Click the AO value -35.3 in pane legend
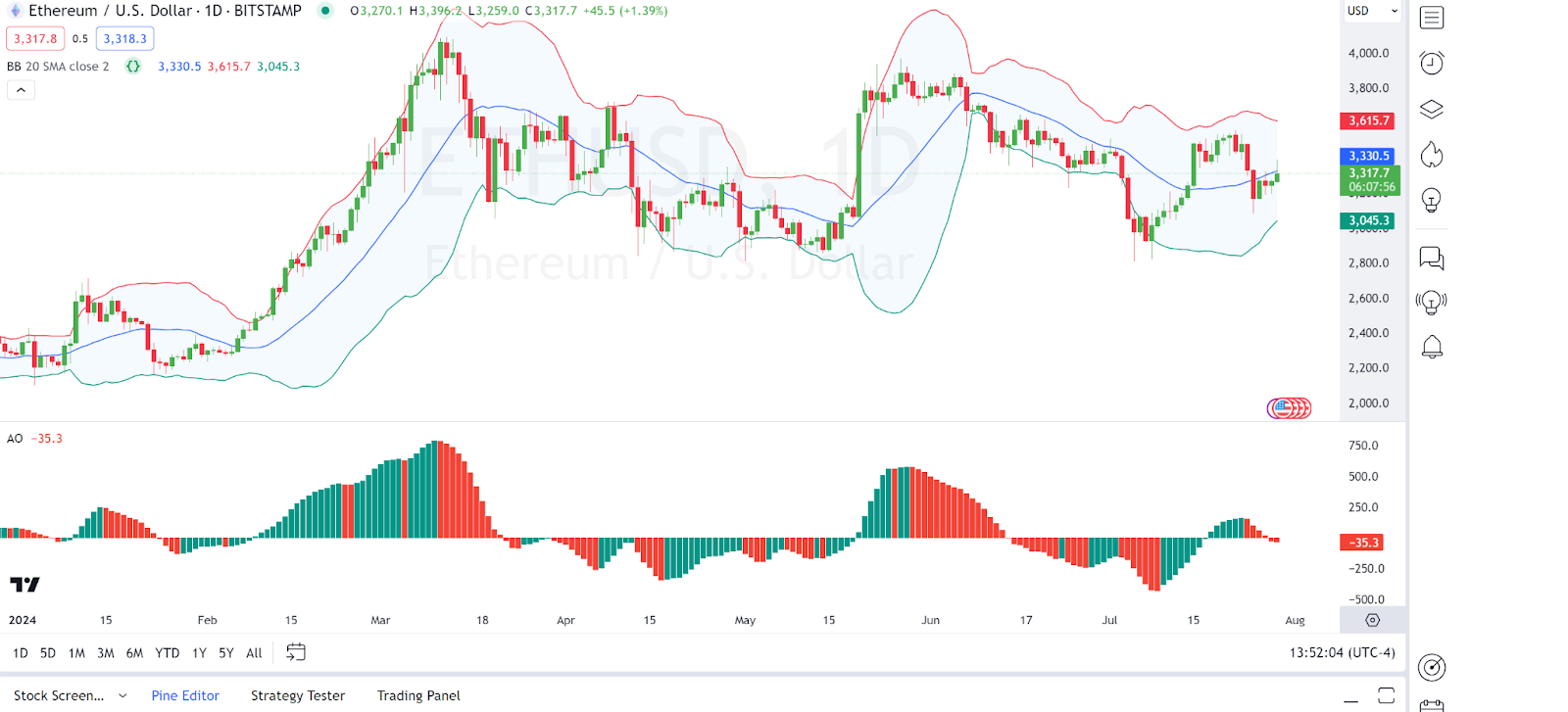 pos(47,438)
